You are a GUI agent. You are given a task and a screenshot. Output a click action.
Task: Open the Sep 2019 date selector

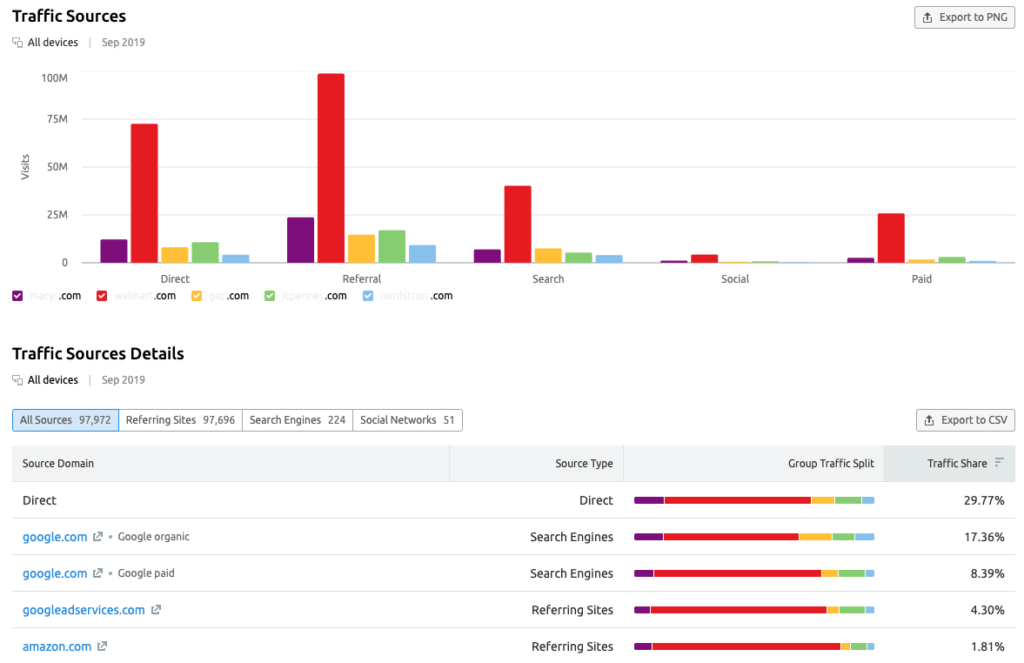[121, 42]
